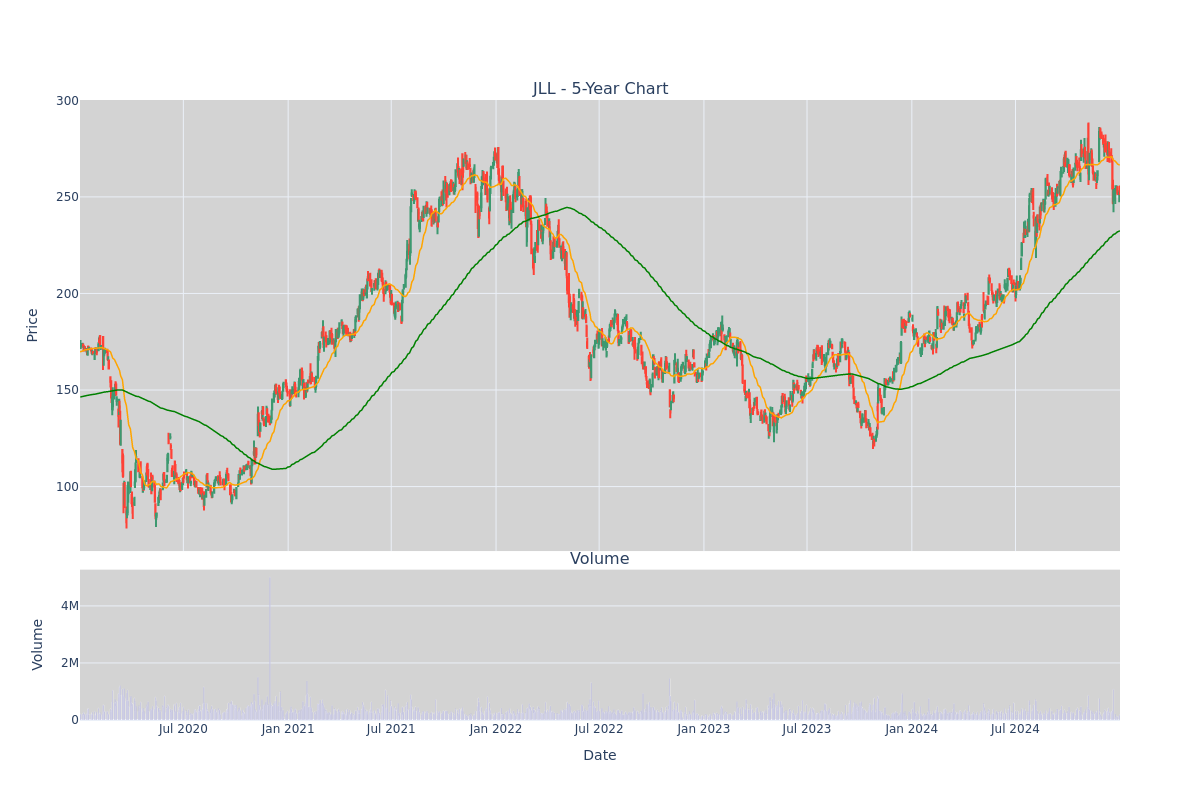Click the 300 price axis label
The height and width of the screenshot is (800, 1200).
(67, 101)
